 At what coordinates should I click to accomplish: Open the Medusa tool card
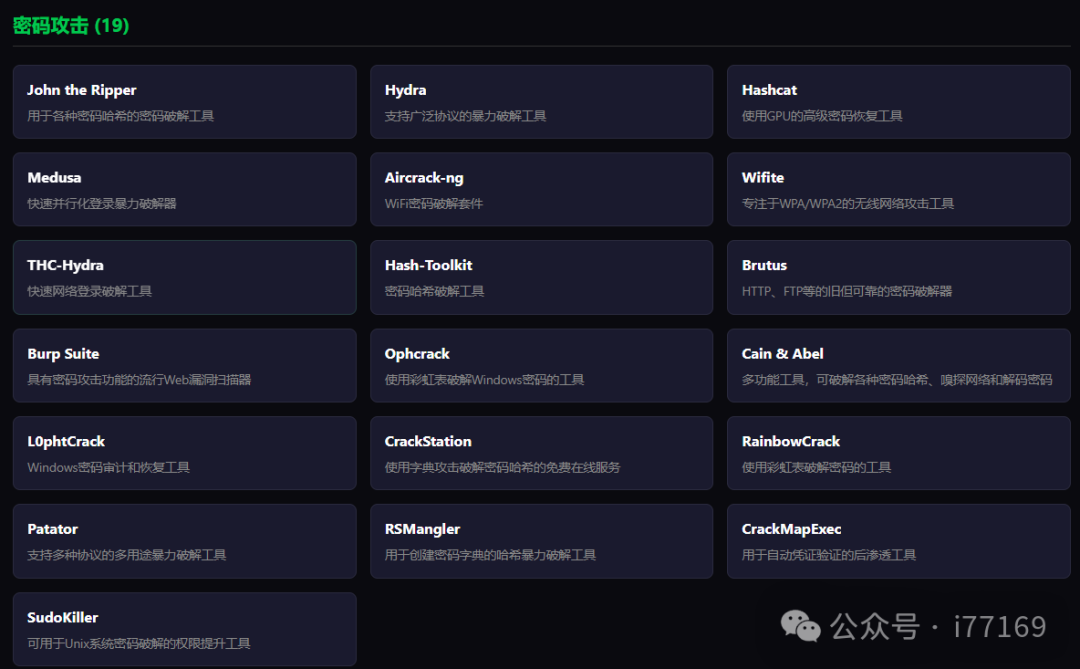coord(185,189)
